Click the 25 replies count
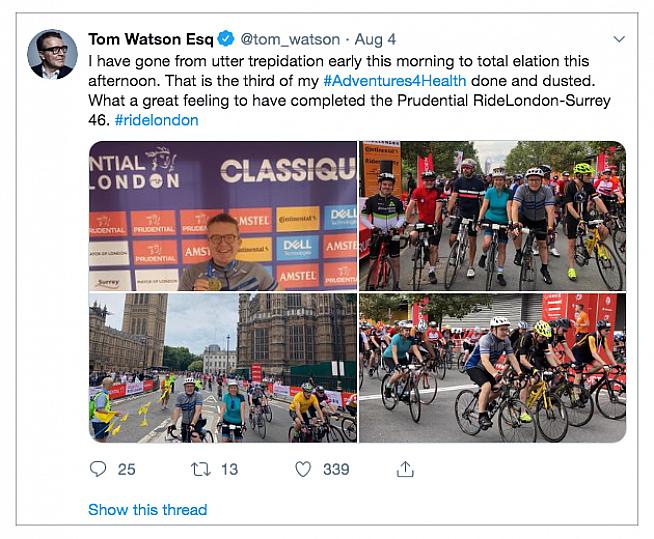654x539 pixels. point(126,469)
